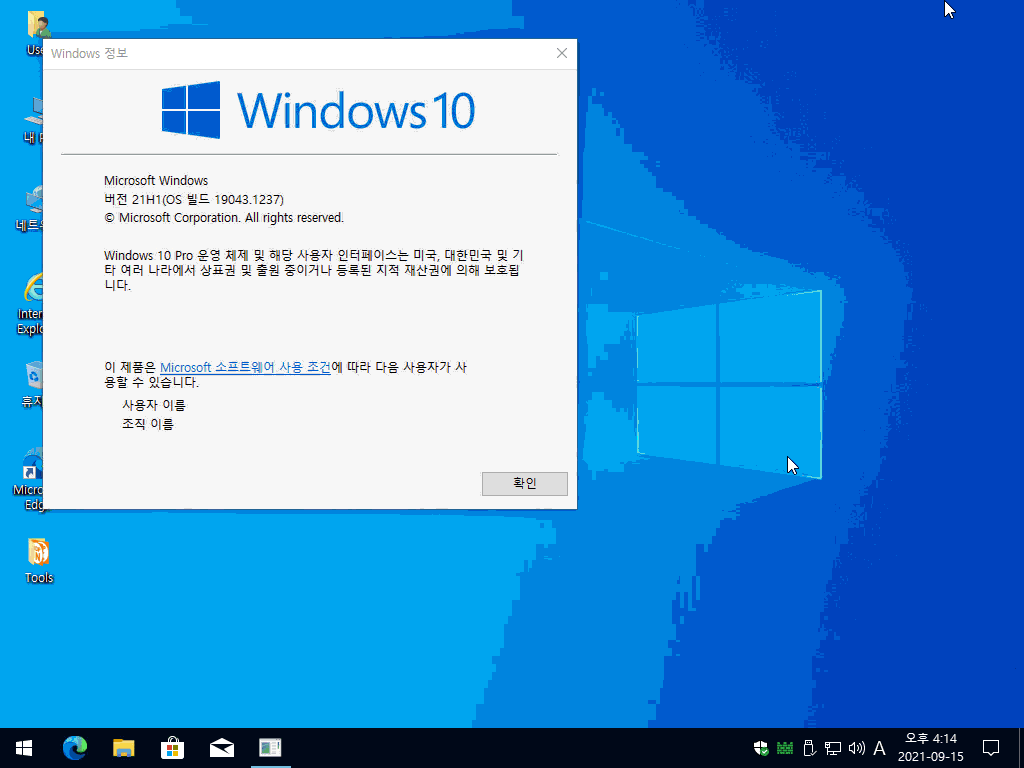Click the 사용자 이름 label
This screenshot has height=768, width=1024.
click(x=154, y=405)
